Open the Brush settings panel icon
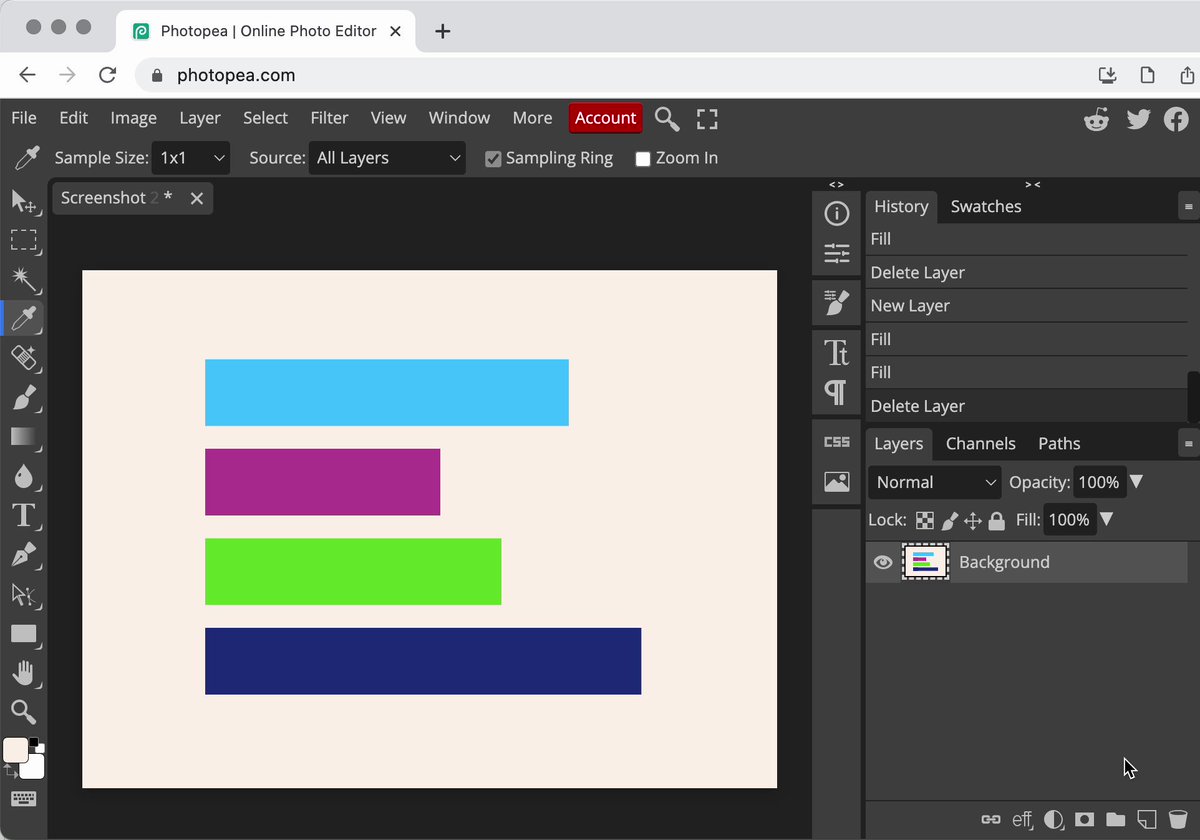Image resolution: width=1200 pixels, height=840 pixels. pos(837,301)
